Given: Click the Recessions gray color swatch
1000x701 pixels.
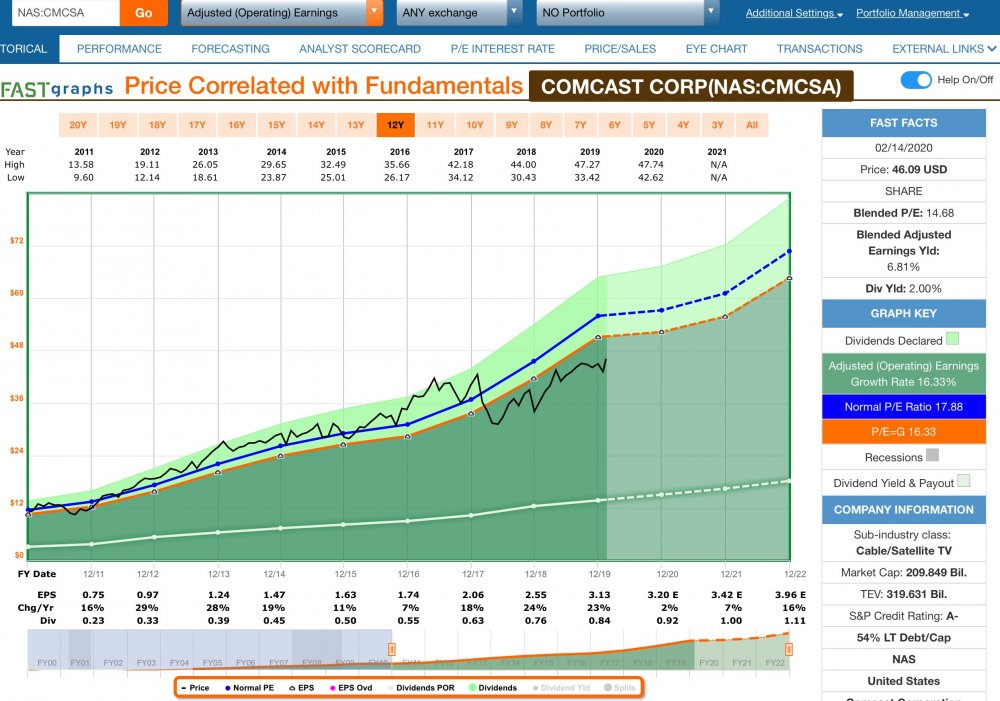Looking at the screenshot, I should [x=932, y=455].
